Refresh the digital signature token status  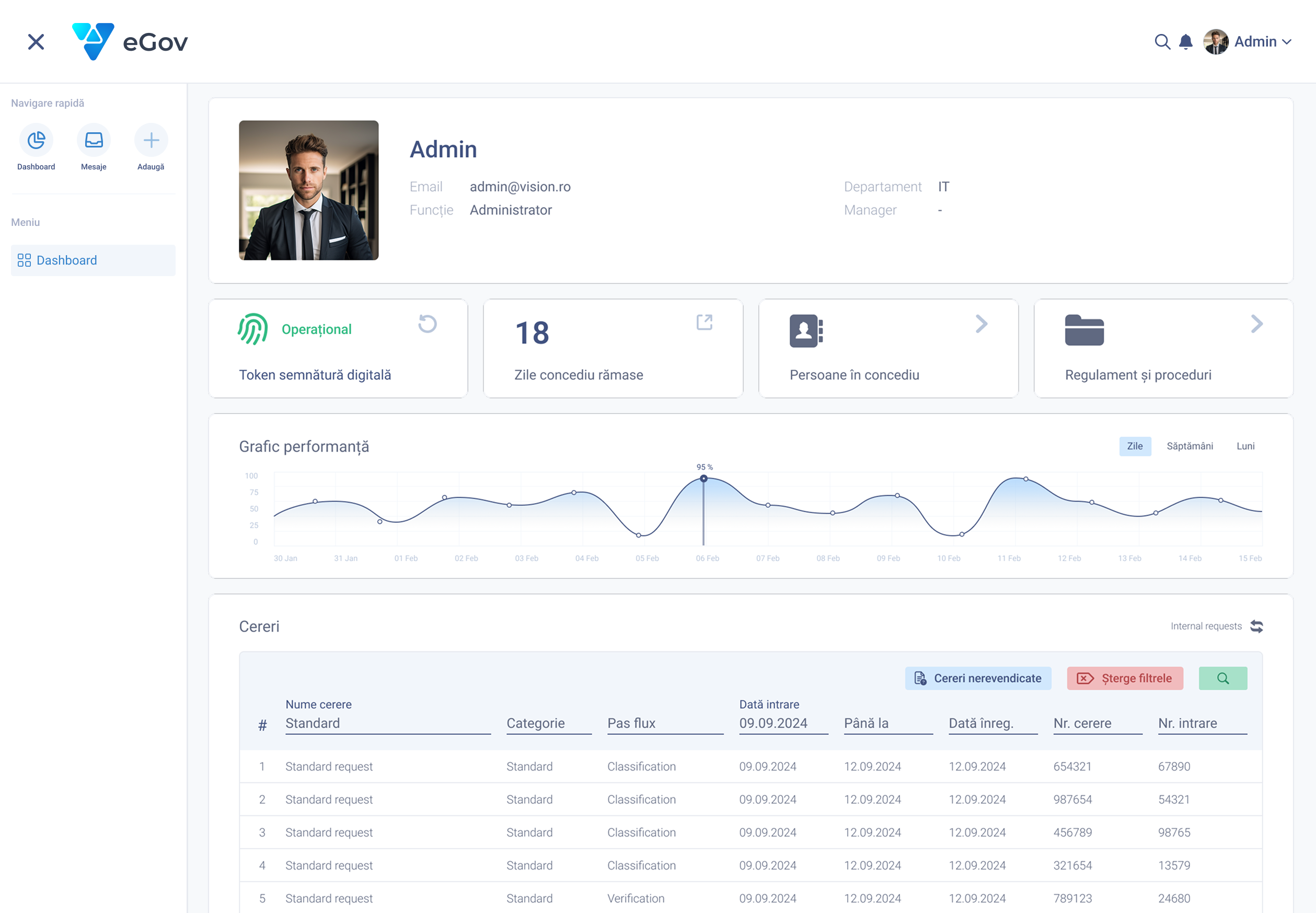point(427,324)
